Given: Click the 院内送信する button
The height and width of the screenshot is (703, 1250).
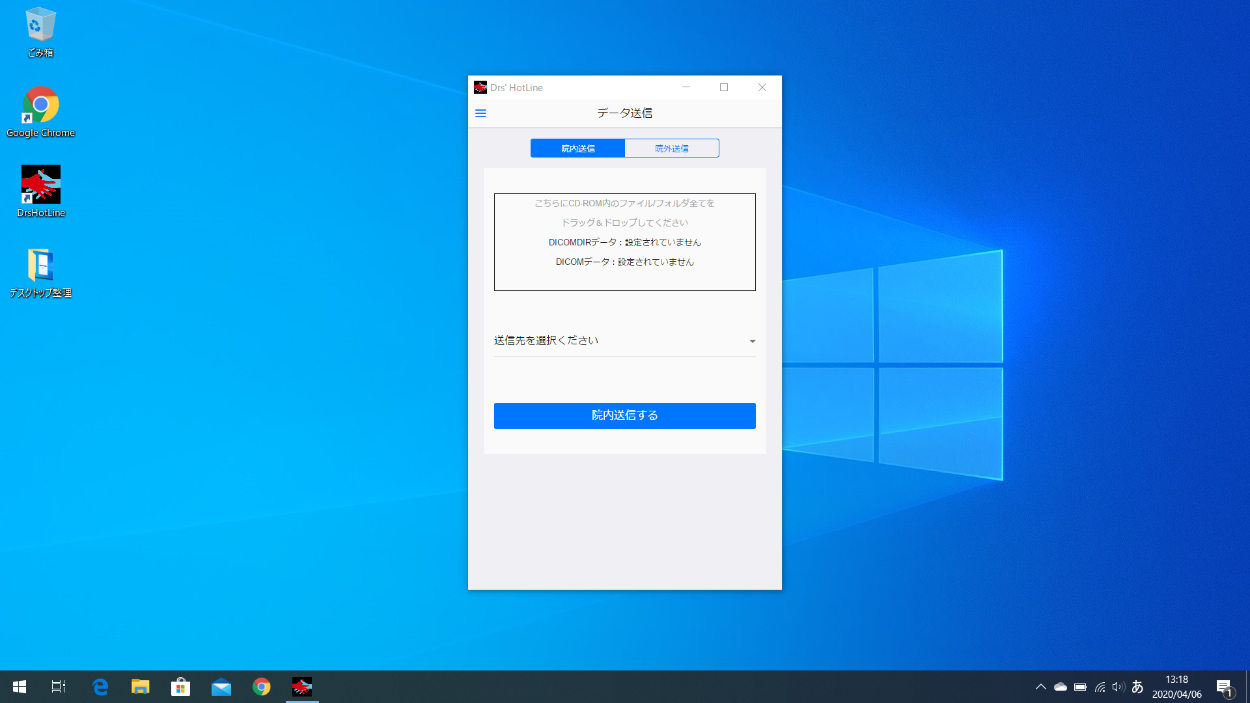Looking at the screenshot, I should (x=624, y=416).
